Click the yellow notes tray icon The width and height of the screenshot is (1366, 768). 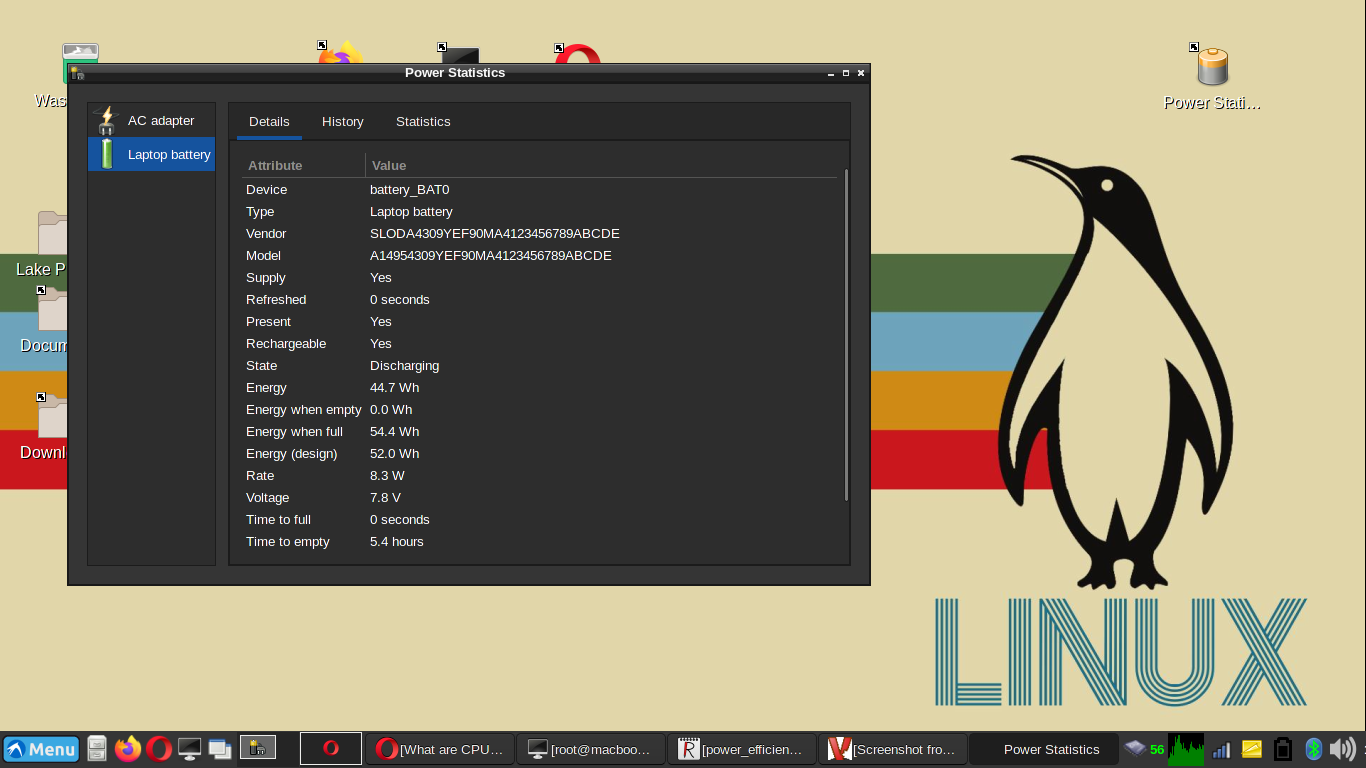[x=1251, y=749]
